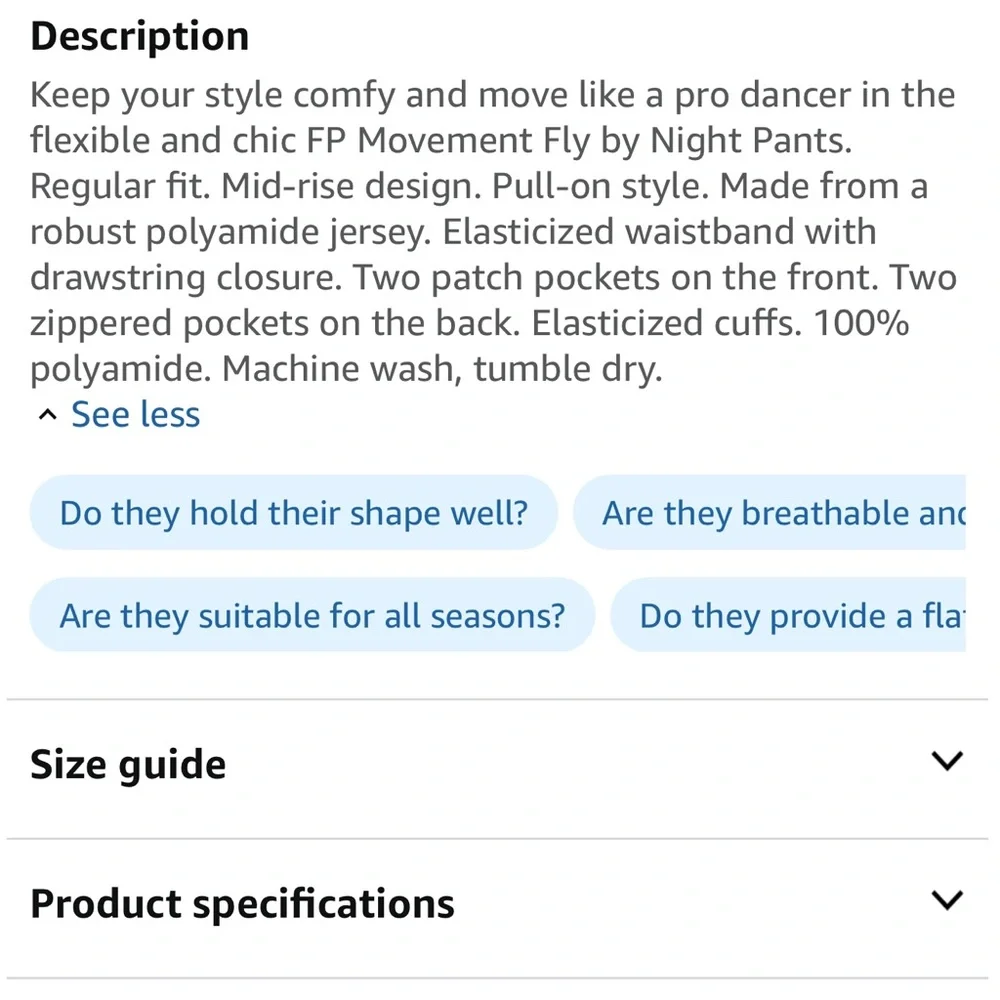The width and height of the screenshot is (1000, 1000).
Task: Click the Description heading
Action: [139, 37]
